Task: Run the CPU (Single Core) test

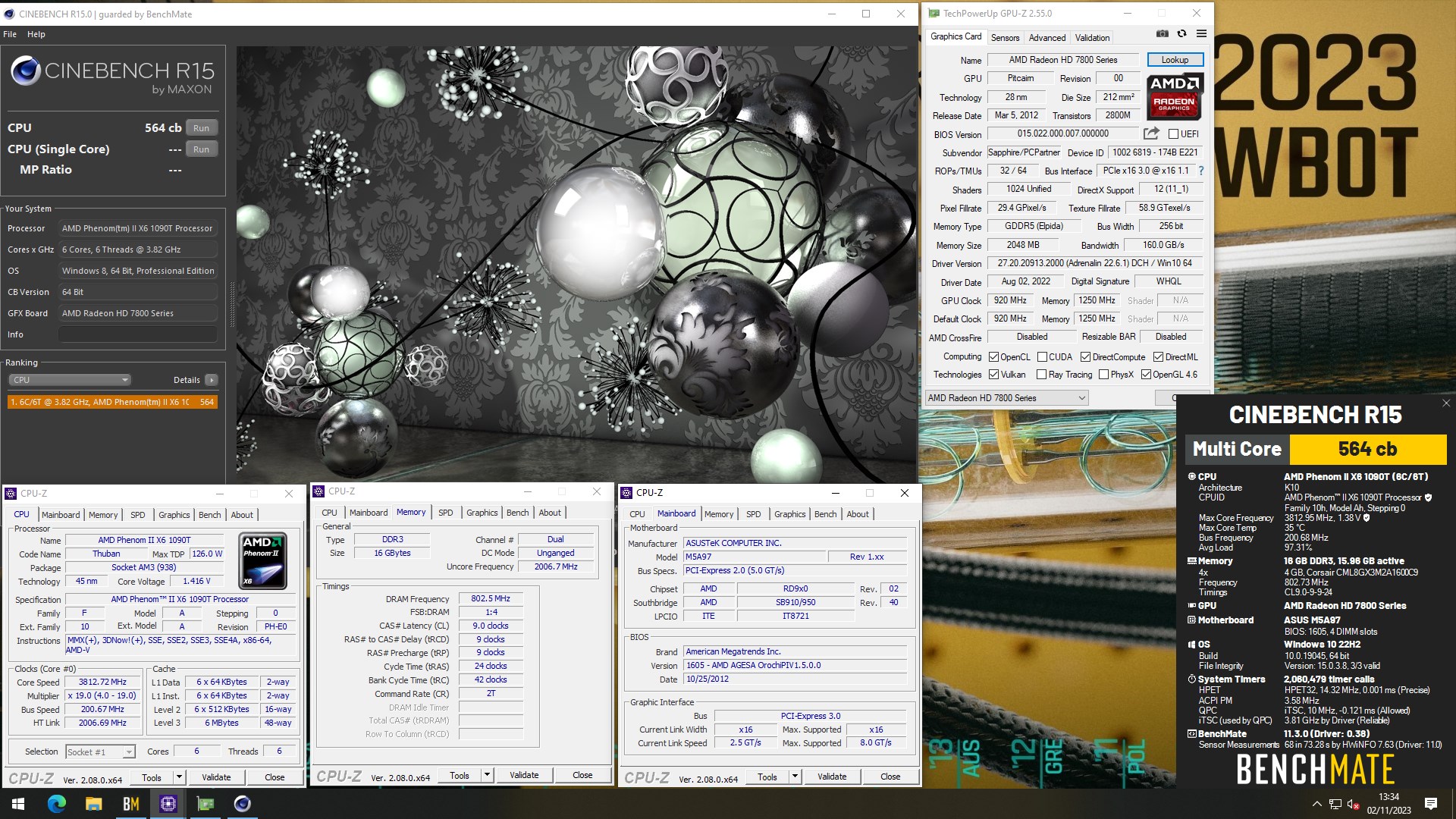Action: coord(201,149)
